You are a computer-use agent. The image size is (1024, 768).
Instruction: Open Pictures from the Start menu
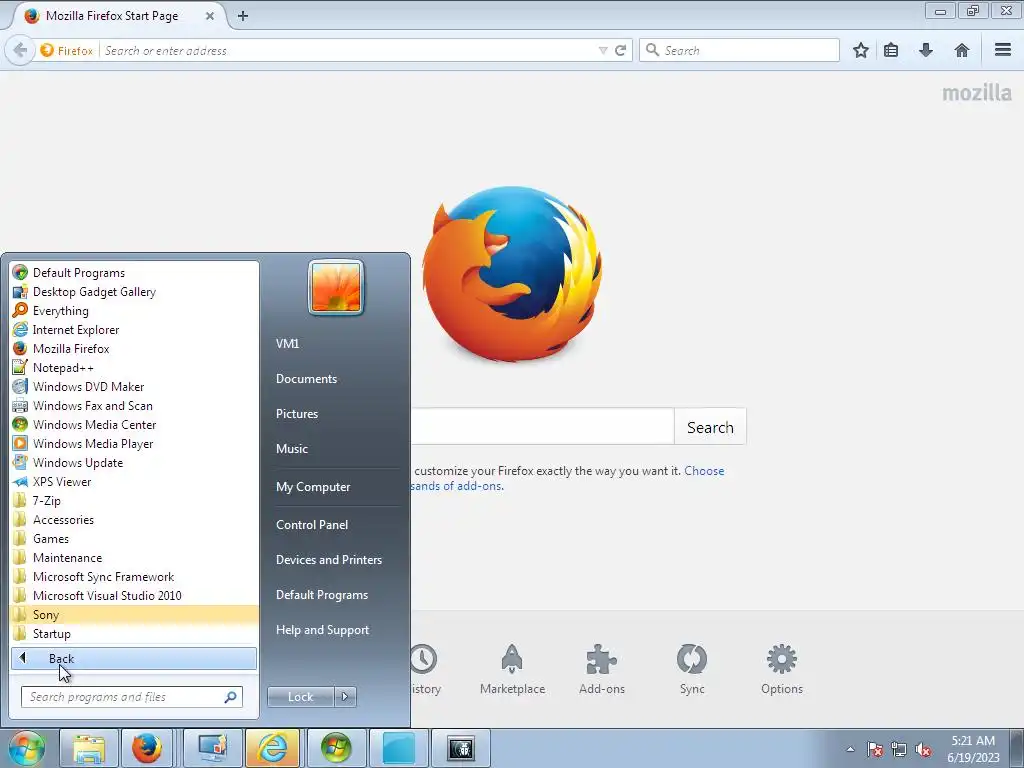point(297,414)
